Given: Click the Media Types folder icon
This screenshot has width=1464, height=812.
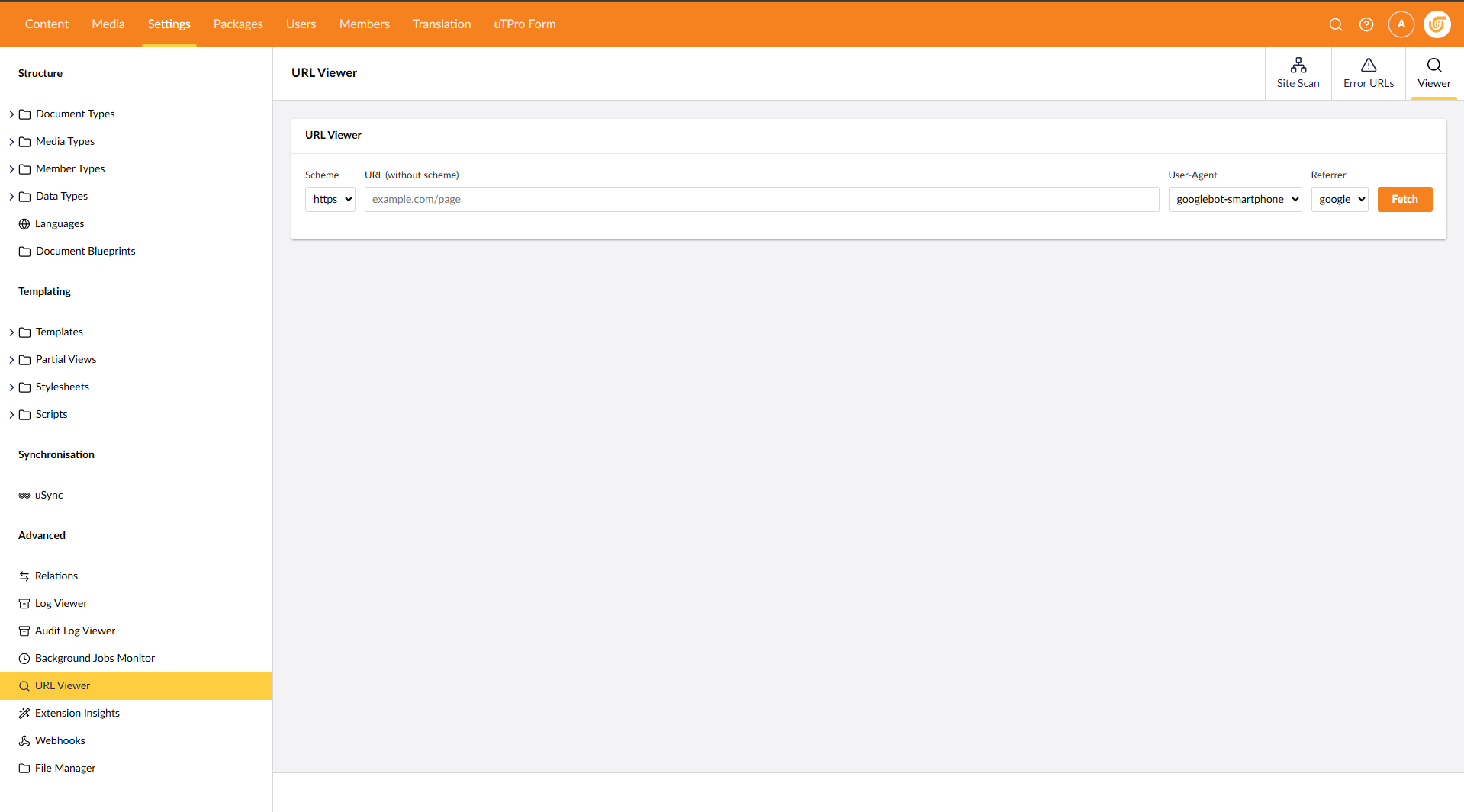Looking at the screenshot, I should [24, 142].
